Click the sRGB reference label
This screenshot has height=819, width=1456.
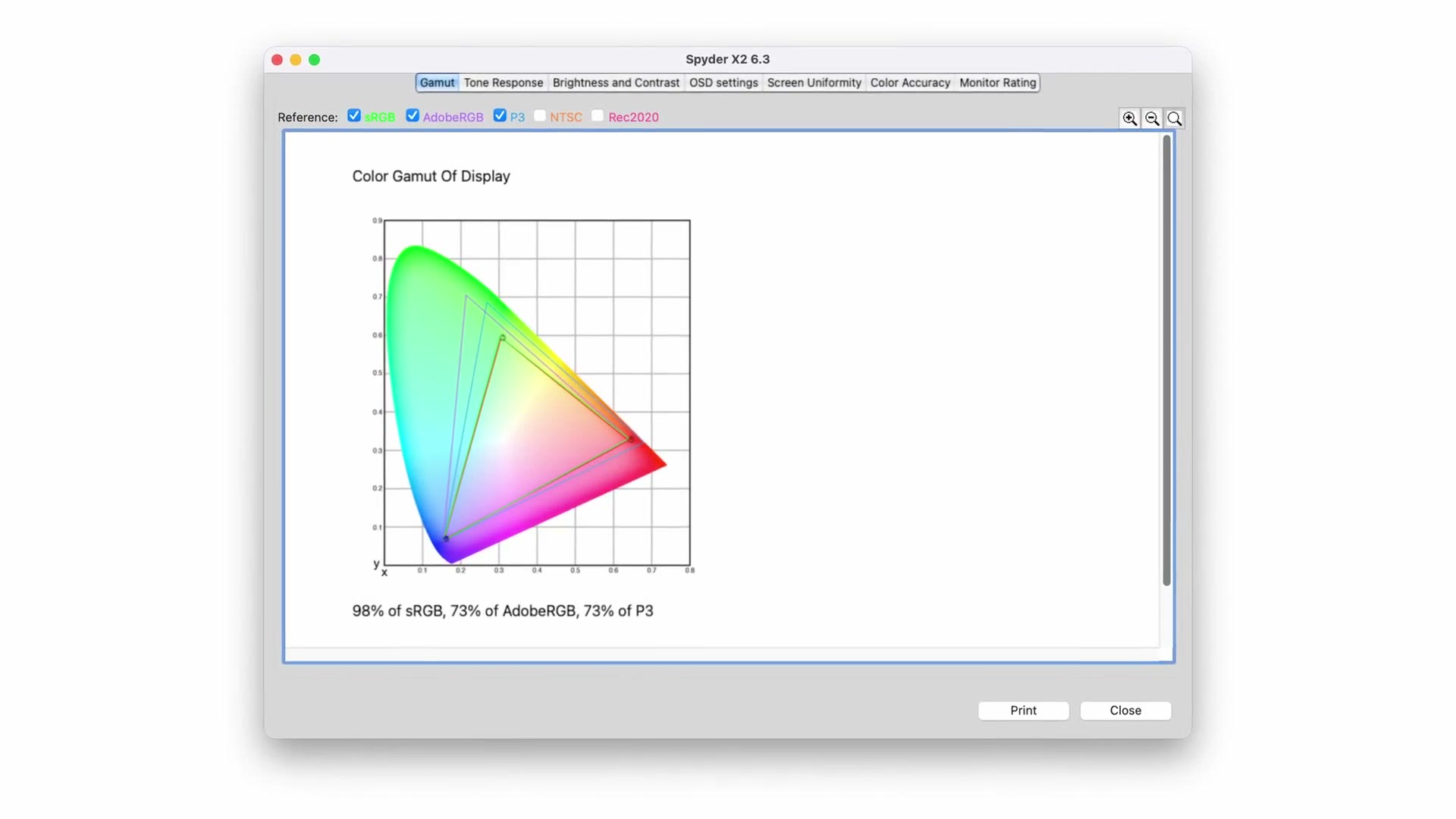pyautogui.click(x=380, y=118)
